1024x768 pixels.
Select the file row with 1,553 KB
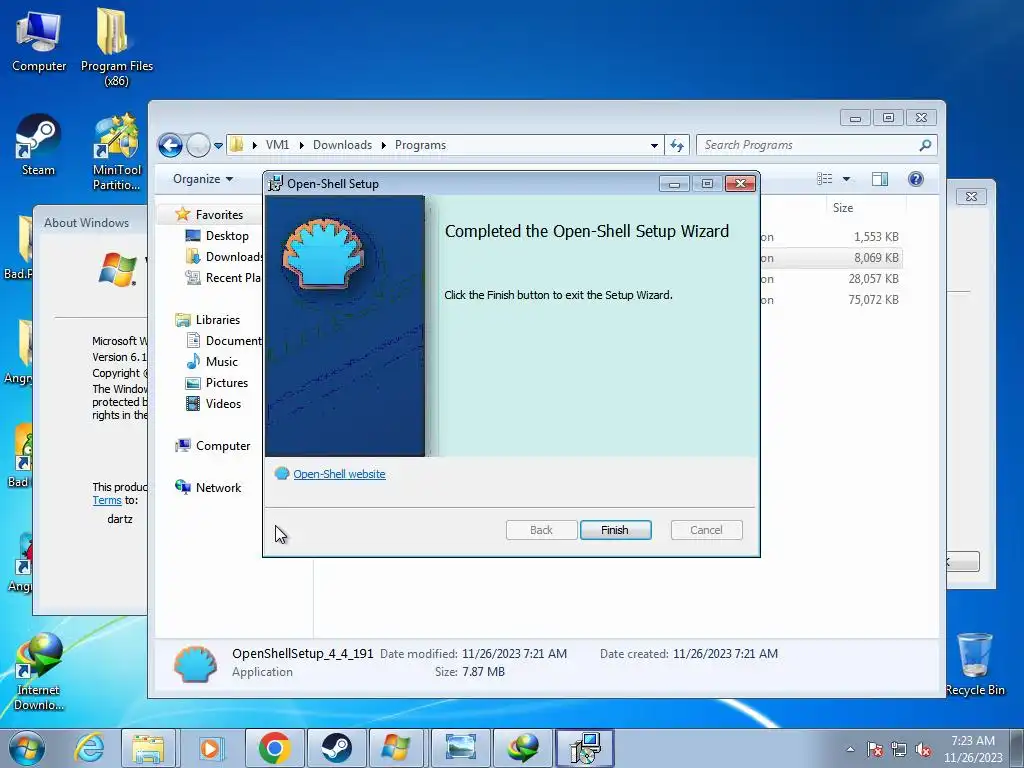[x=831, y=237]
